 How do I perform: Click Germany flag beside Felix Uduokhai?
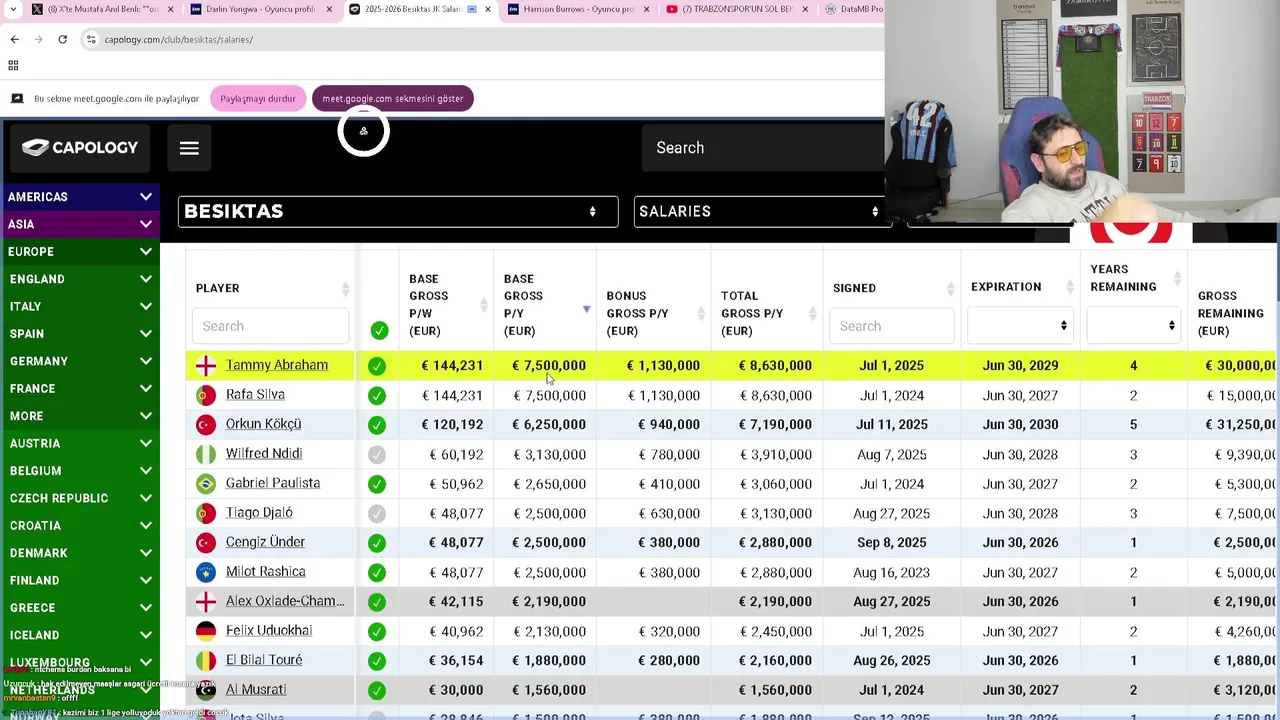pyautogui.click(x=206, y=631)
